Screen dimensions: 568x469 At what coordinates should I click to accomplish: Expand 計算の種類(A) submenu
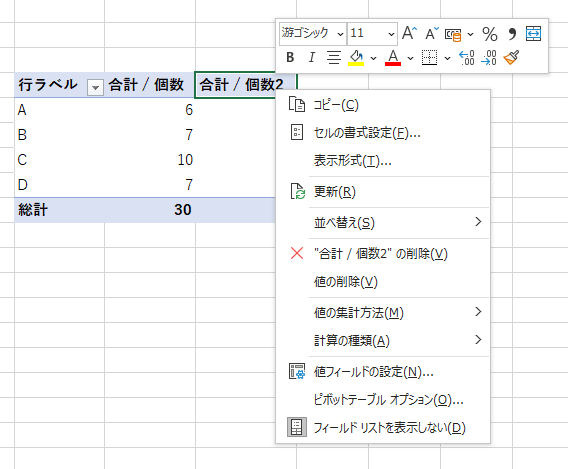click(383, 340)
